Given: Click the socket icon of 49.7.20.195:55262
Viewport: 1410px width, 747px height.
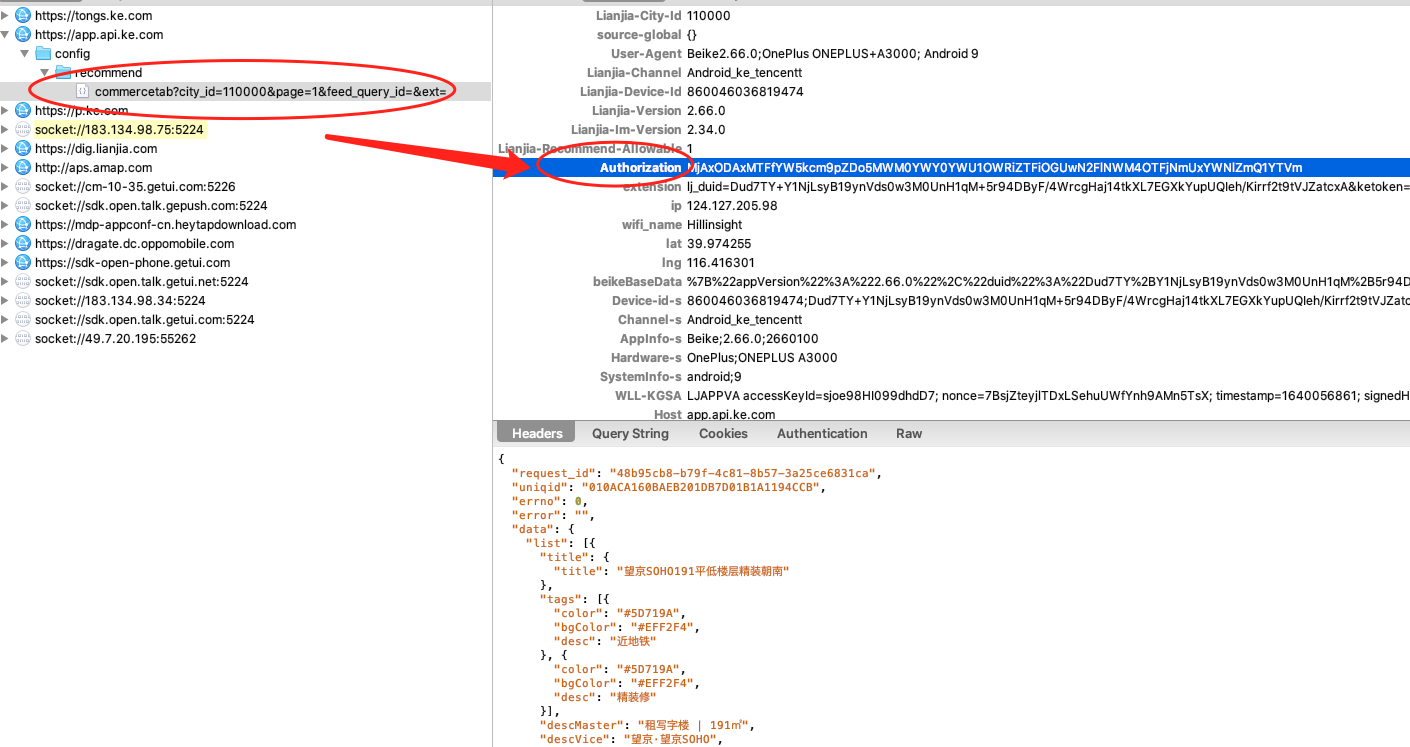Looking at the screenshot, I should [x=23, y=338].
